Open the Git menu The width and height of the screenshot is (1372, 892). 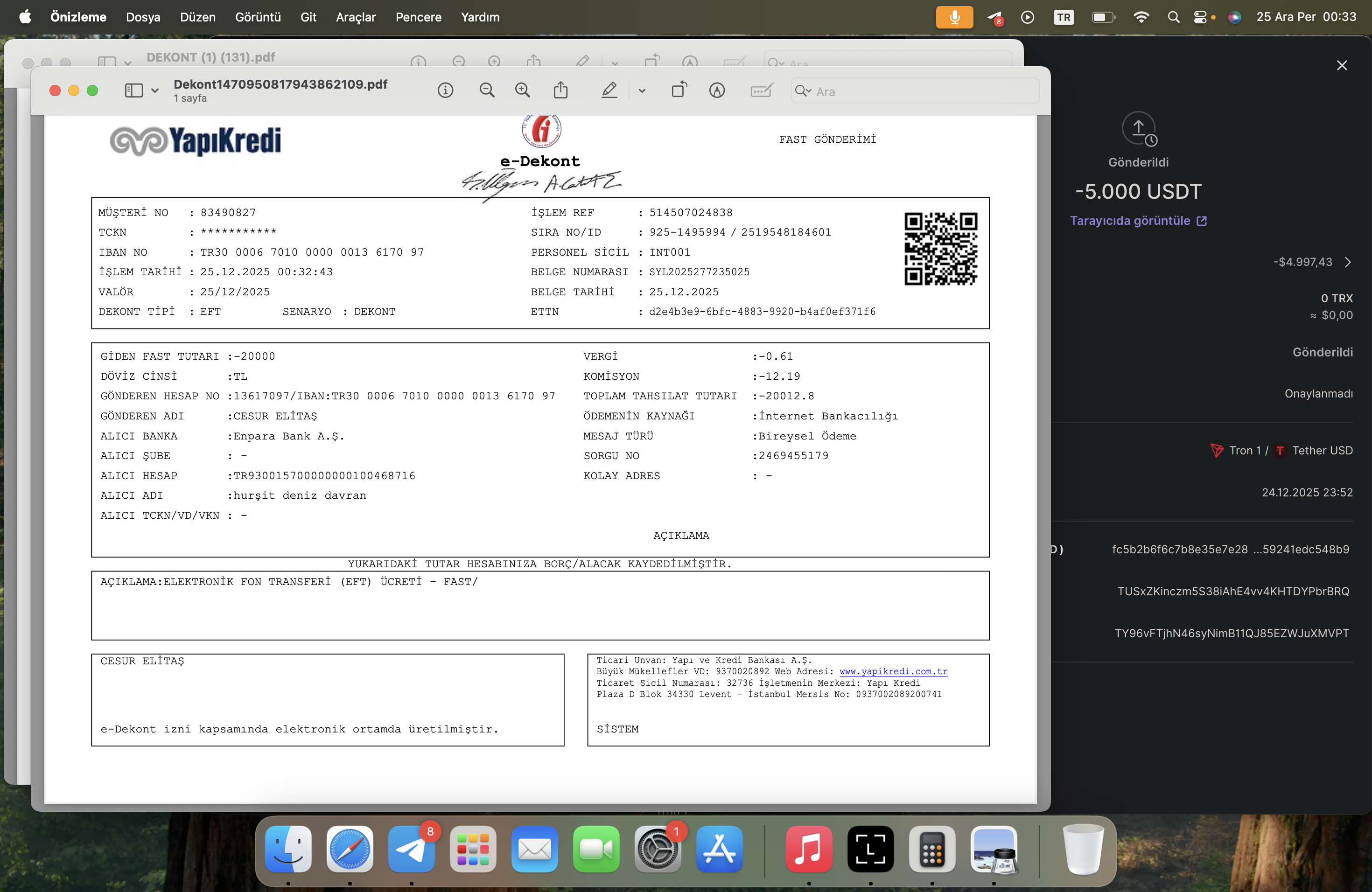point(308,17)
